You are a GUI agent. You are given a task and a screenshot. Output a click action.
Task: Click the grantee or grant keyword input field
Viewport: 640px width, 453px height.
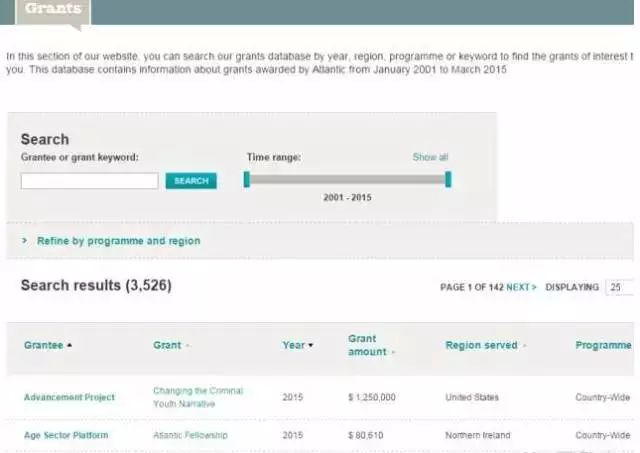tap(89, 181)
